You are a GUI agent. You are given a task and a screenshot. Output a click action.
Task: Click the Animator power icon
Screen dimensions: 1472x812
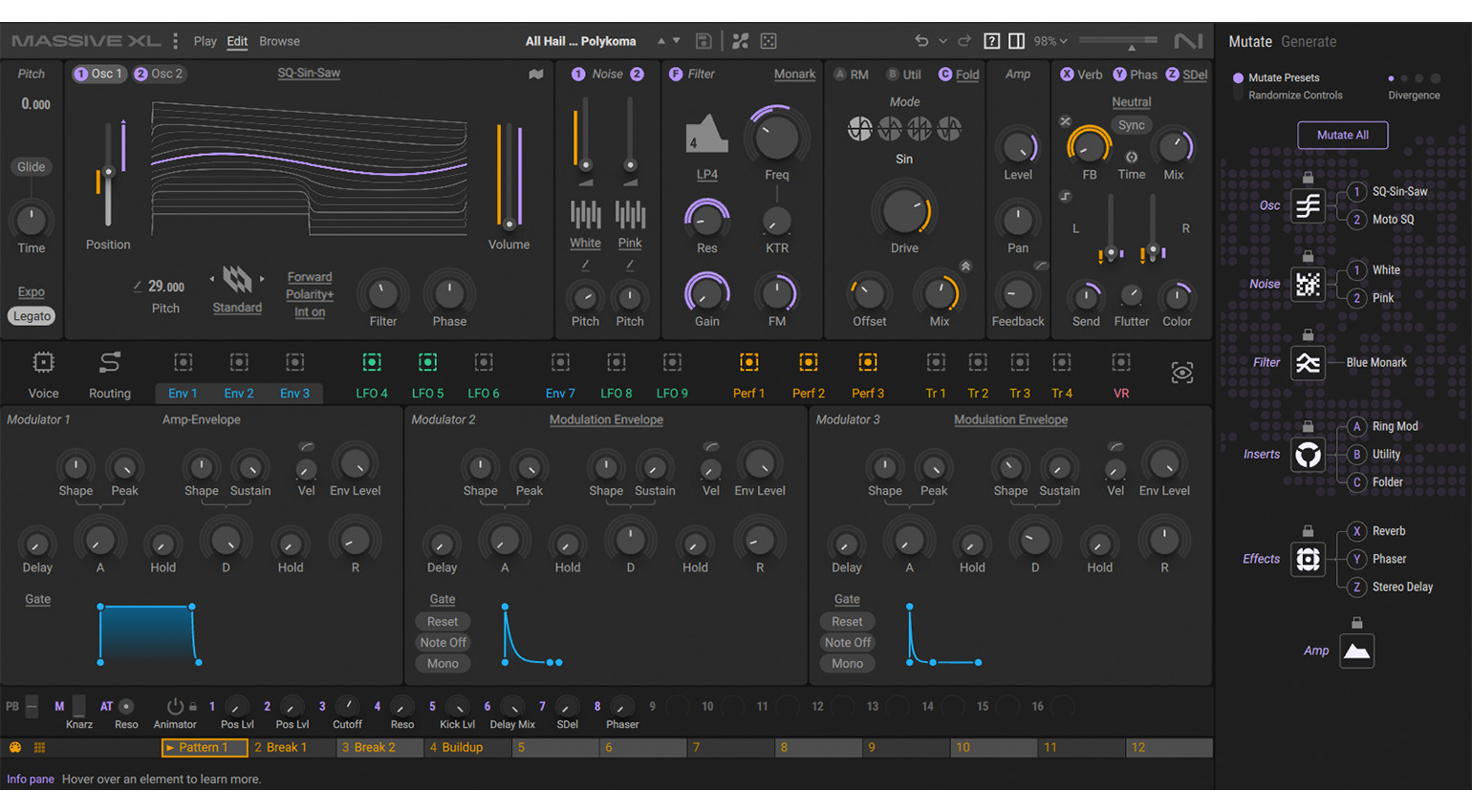coord(175,707)
